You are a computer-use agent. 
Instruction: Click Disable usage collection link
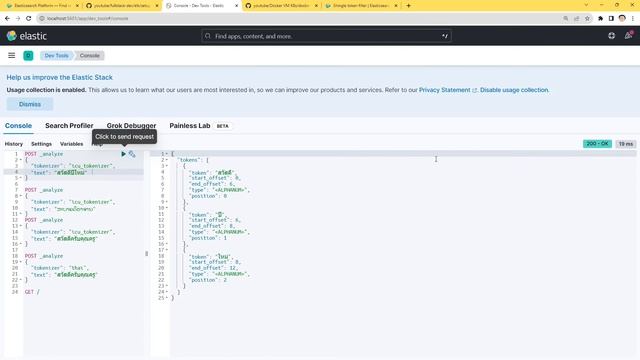click(x=514, y=90)
